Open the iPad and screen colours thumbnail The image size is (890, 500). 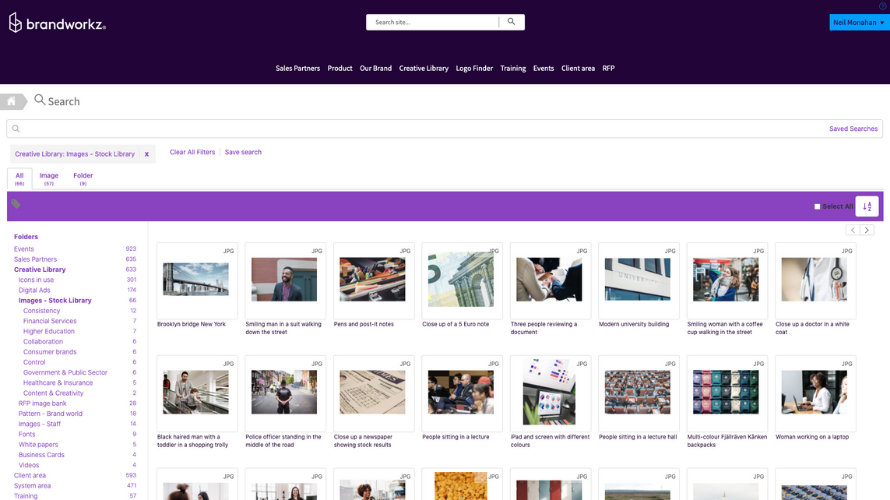[549, 392]
